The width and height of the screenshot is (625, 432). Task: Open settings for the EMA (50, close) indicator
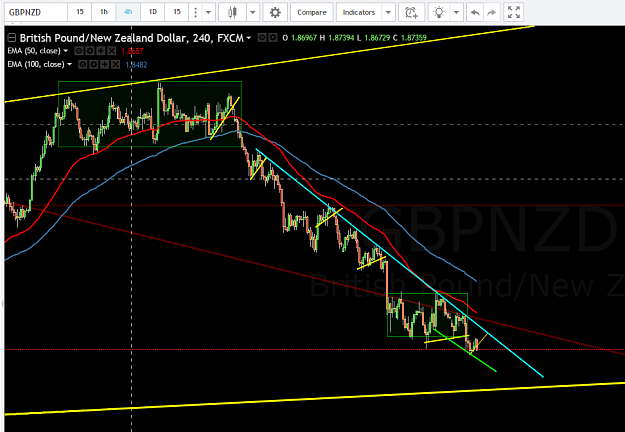(90, 51)
